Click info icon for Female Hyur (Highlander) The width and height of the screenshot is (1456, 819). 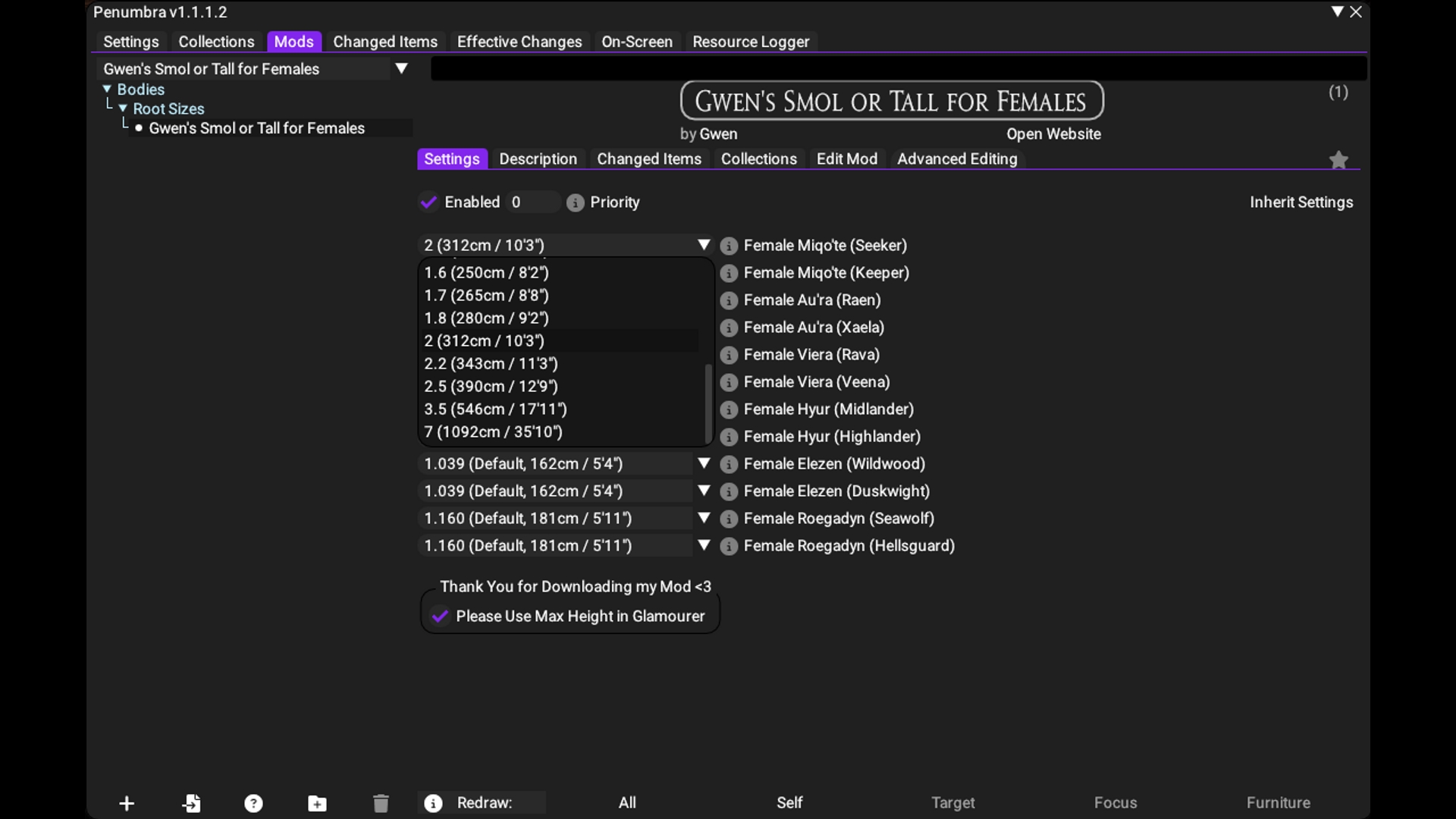729,437
